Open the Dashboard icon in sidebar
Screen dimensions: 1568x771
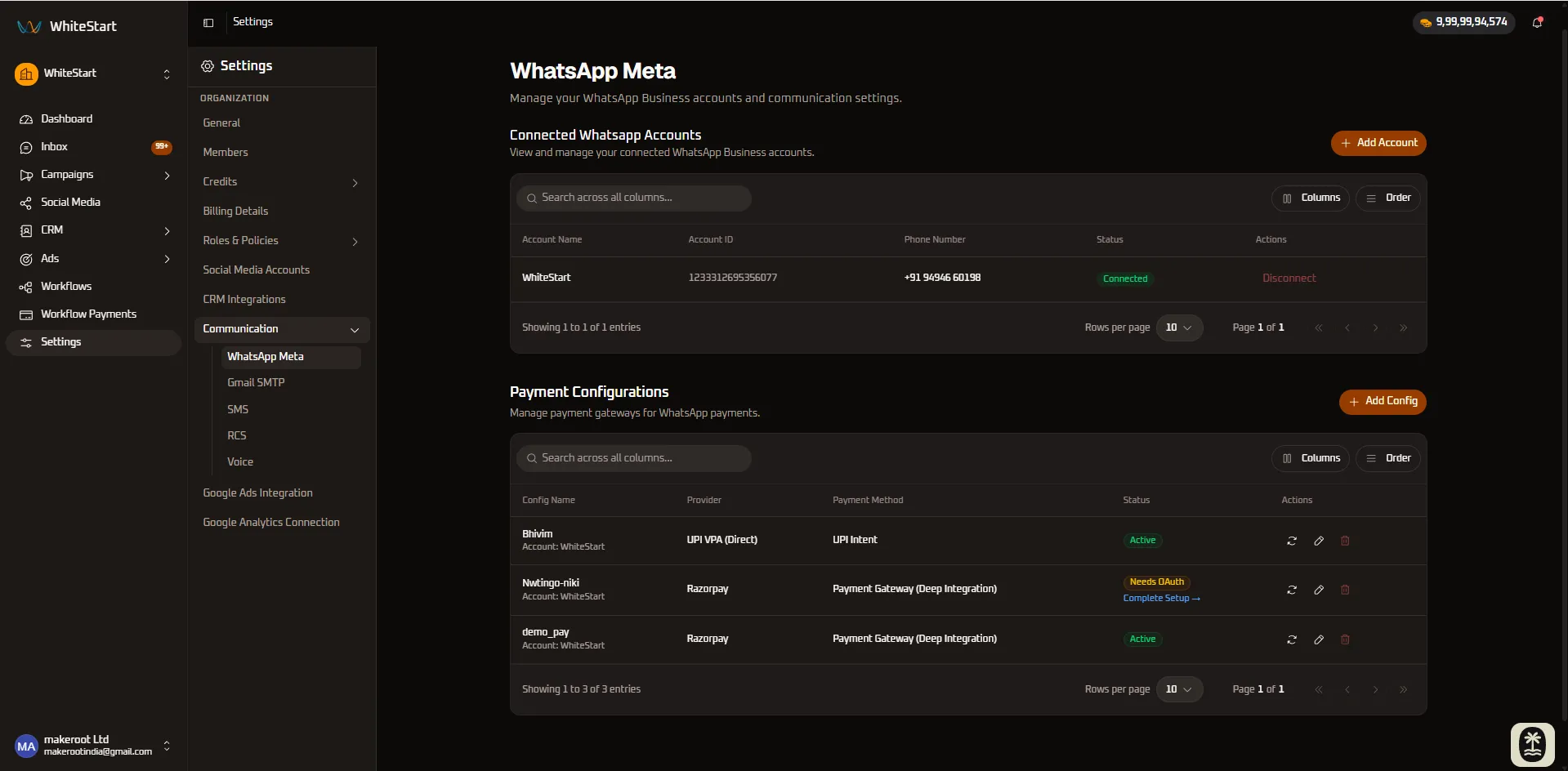pos(26,119)
